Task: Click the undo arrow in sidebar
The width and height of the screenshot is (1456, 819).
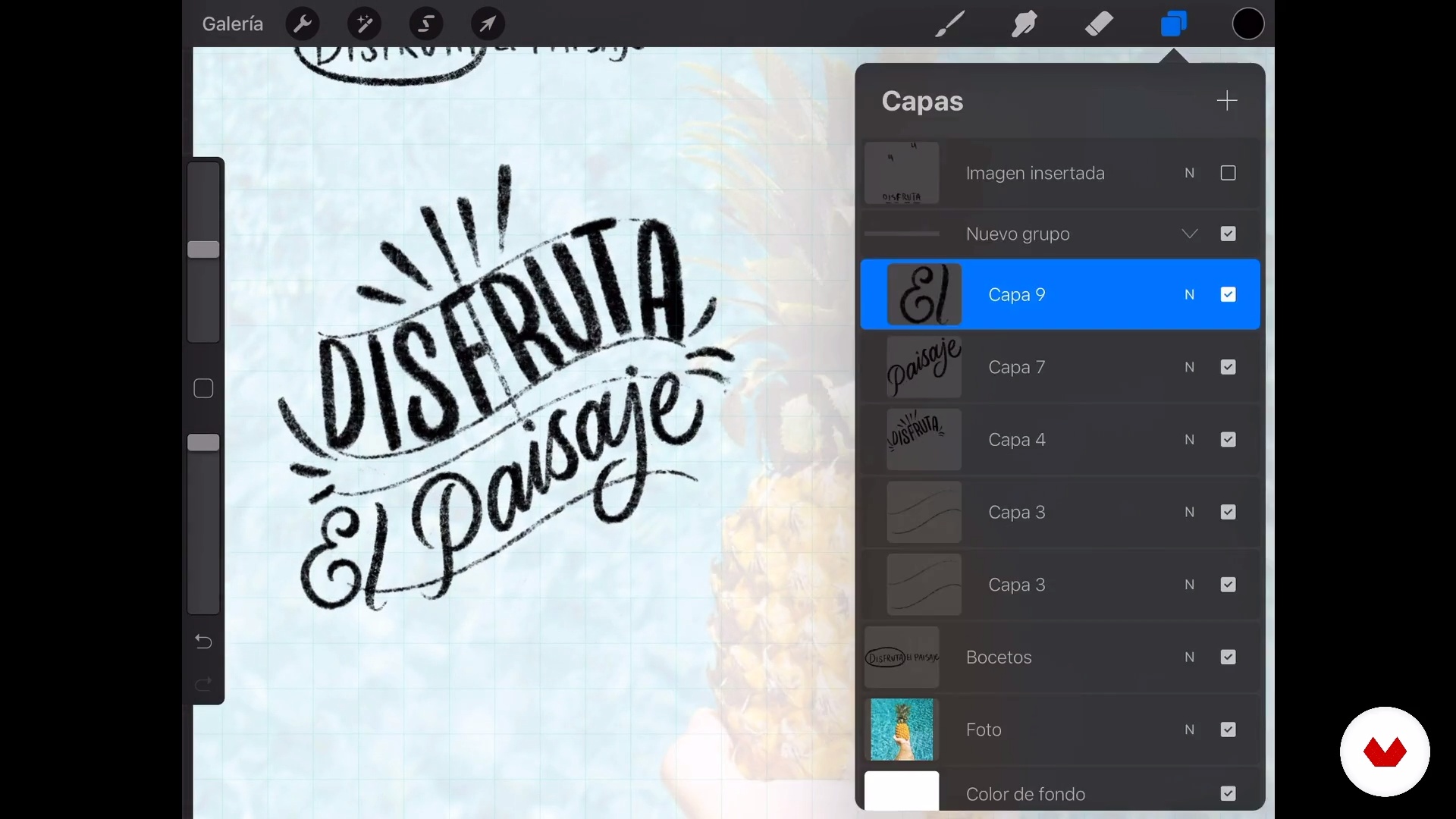Action: coord(203,642)
